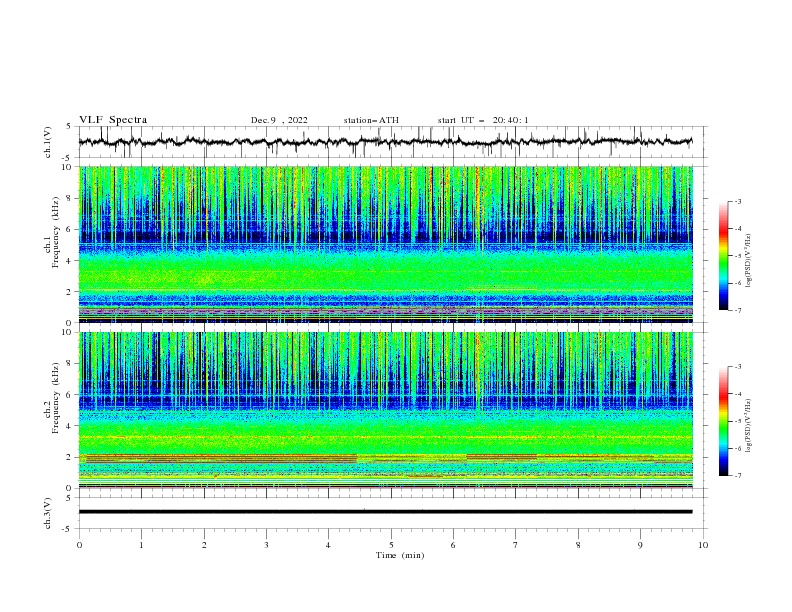Click the ch.2 spectrogram color scale bar
The height and width of the screenshot is (612, 792).
coord(723,421)
